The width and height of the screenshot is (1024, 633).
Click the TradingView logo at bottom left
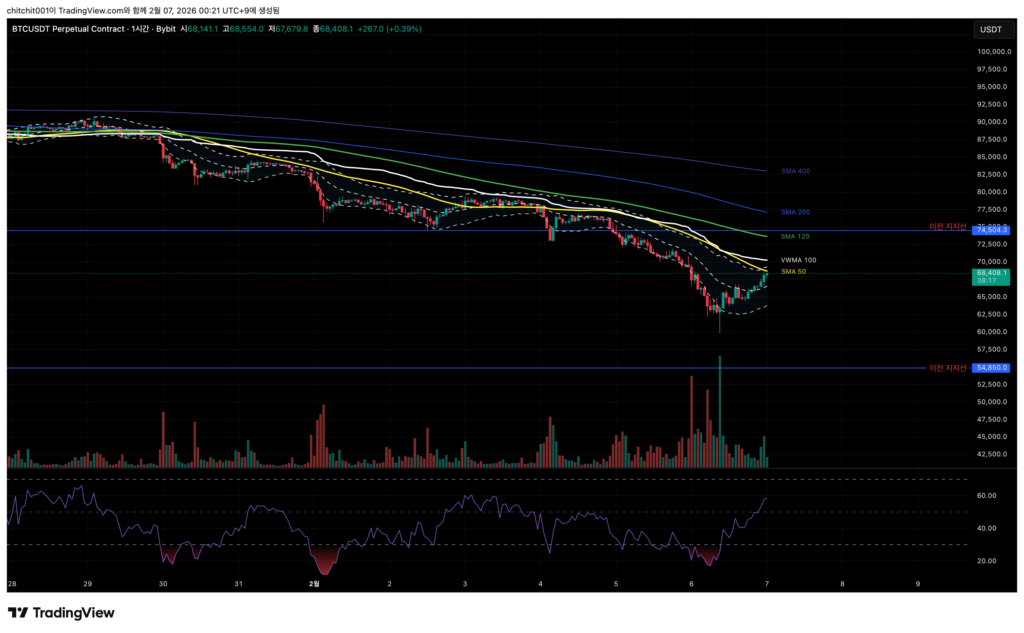(x=61, y=613)
